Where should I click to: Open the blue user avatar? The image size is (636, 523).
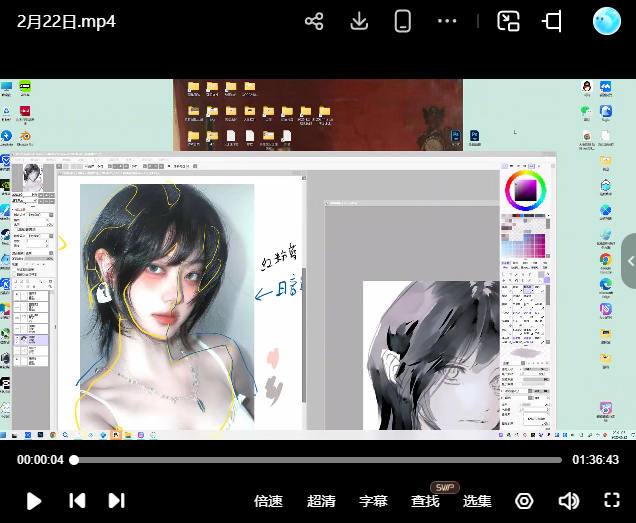607,21
